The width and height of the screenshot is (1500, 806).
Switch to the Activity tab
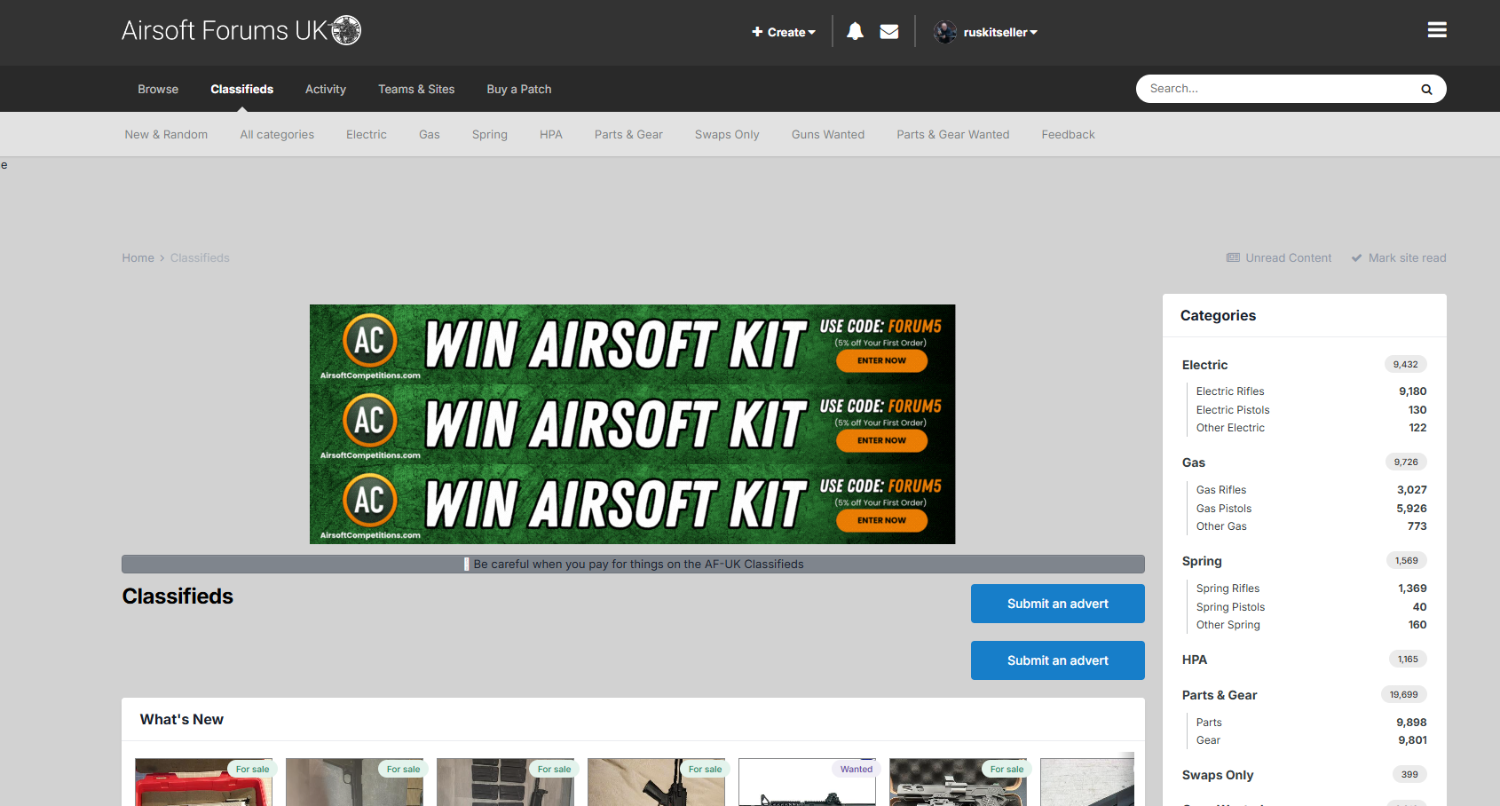(x=325, y=89)
